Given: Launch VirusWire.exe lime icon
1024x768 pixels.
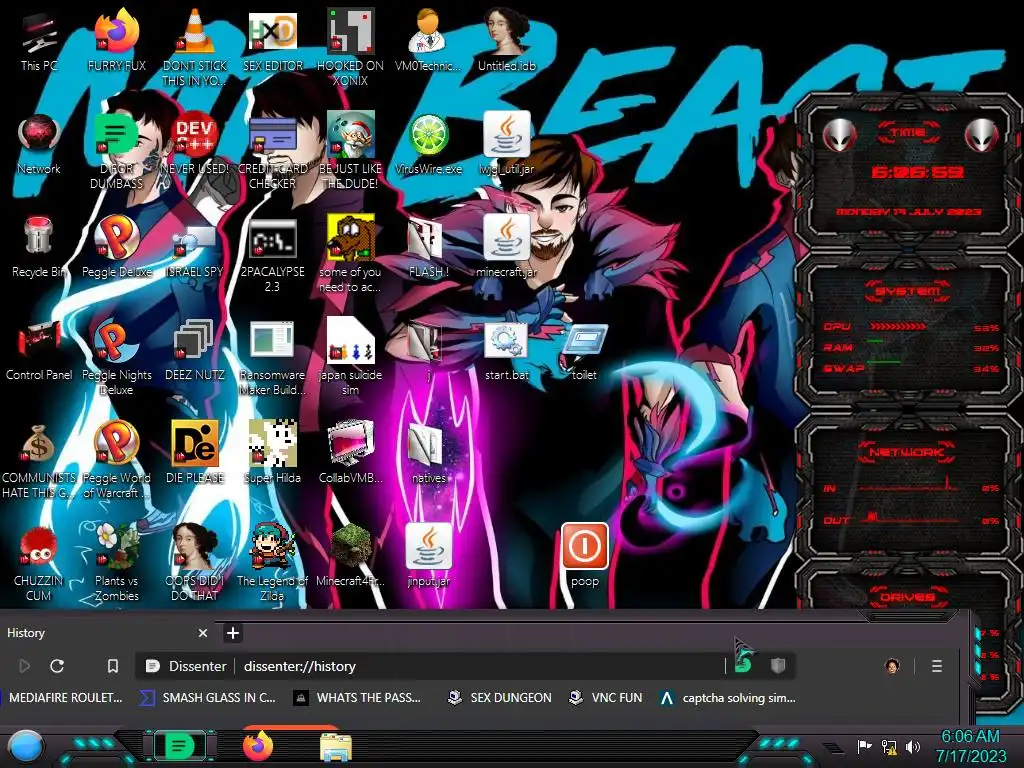Looking at the screenshot, I should pos(428,145).
